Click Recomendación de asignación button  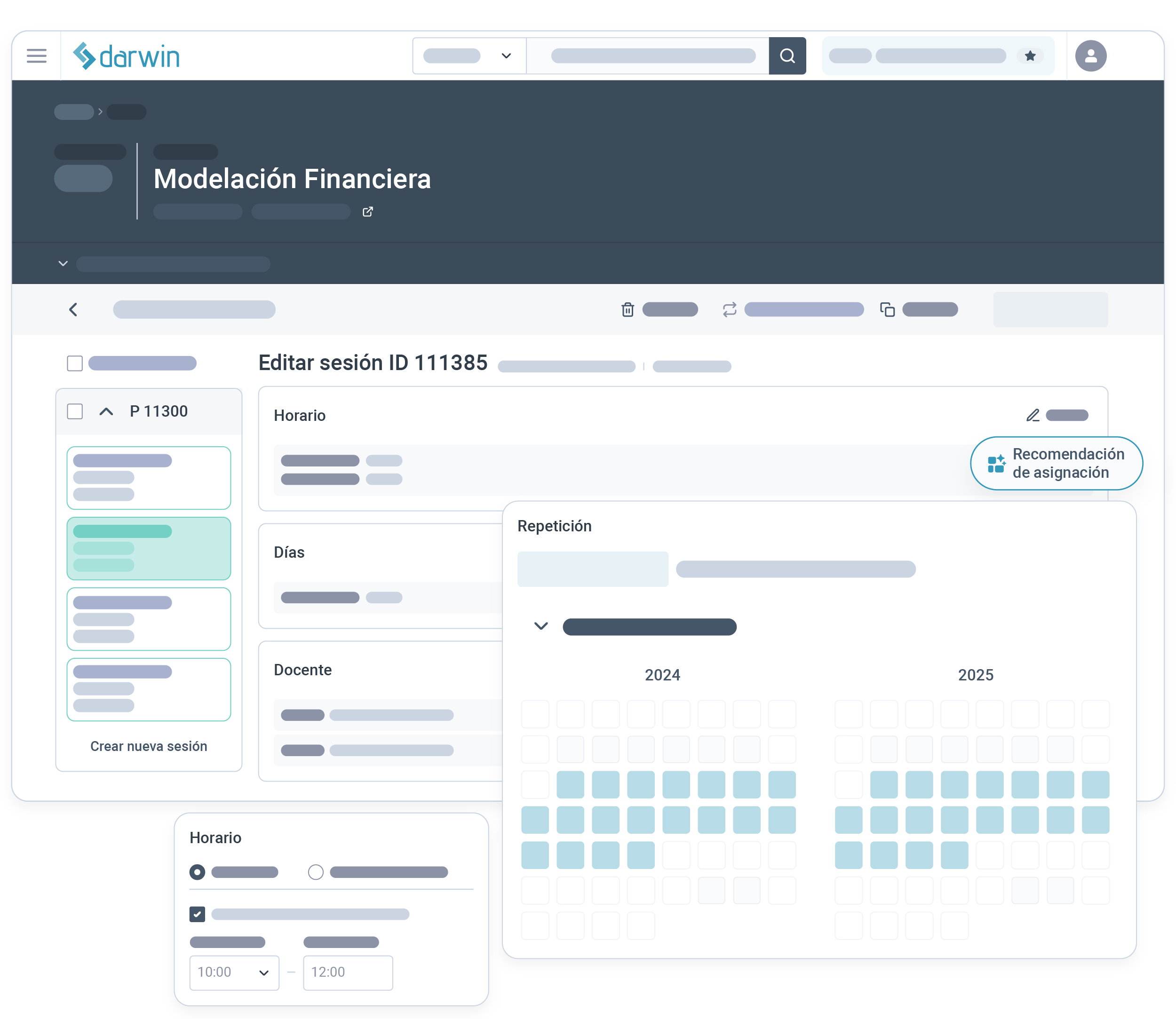click(x=1056, y=463)
